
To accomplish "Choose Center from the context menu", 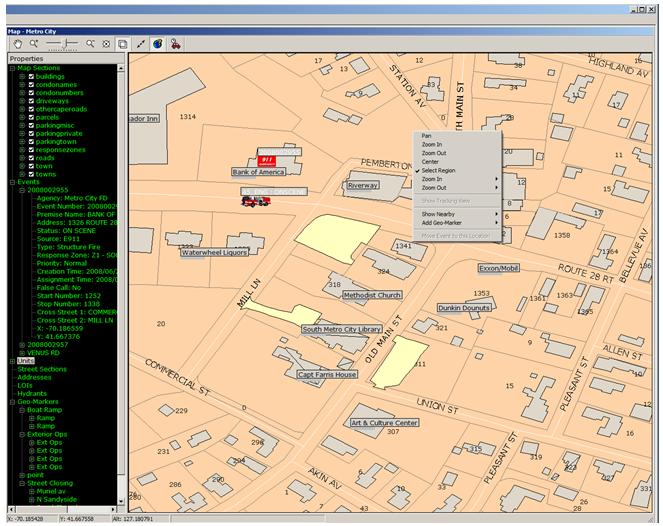I will click(x=430, y=162).
